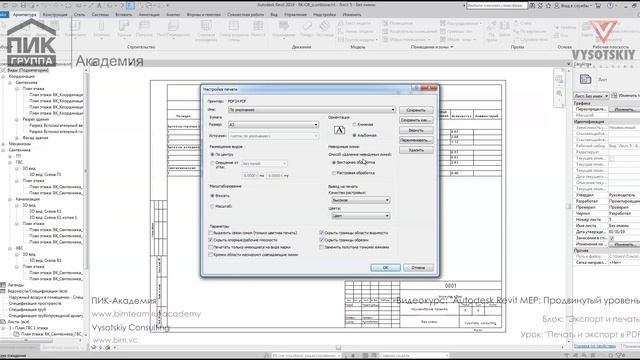Screen dimensions: 640x360
Task: Click the steering wheel navigation icon in view
Action: click(x=559, y=79)
